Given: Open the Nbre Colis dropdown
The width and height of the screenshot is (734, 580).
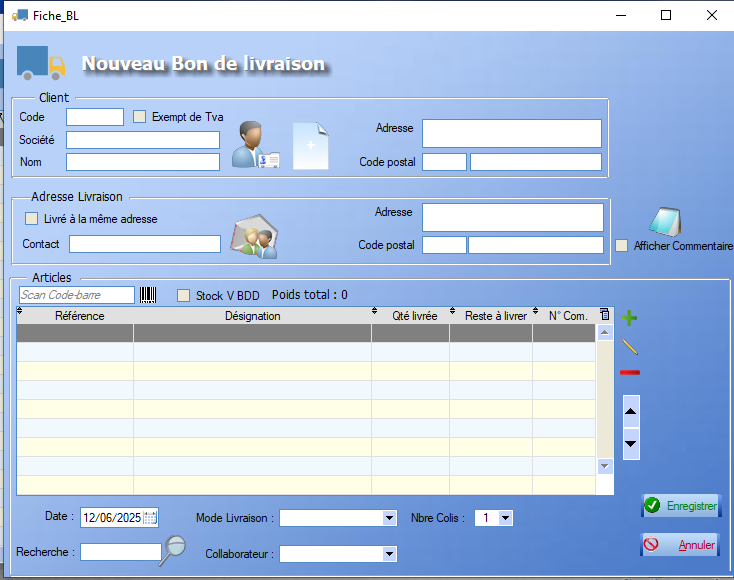Looking at the screenshot, I should point(505,518).
